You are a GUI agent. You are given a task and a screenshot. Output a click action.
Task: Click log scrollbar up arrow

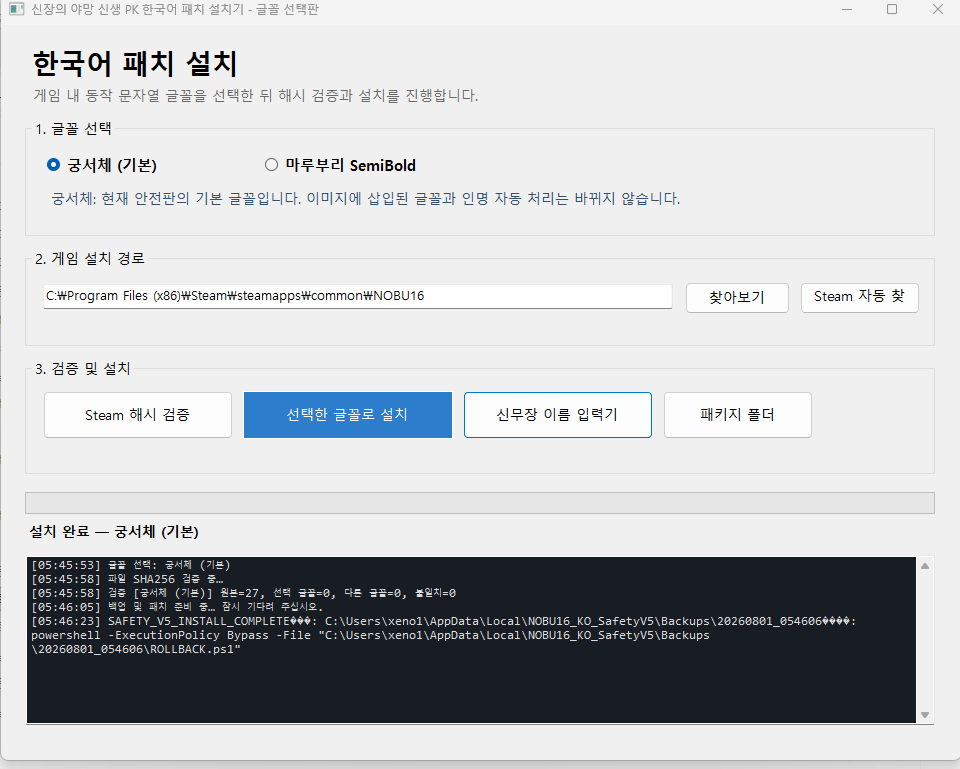point(925,566)
